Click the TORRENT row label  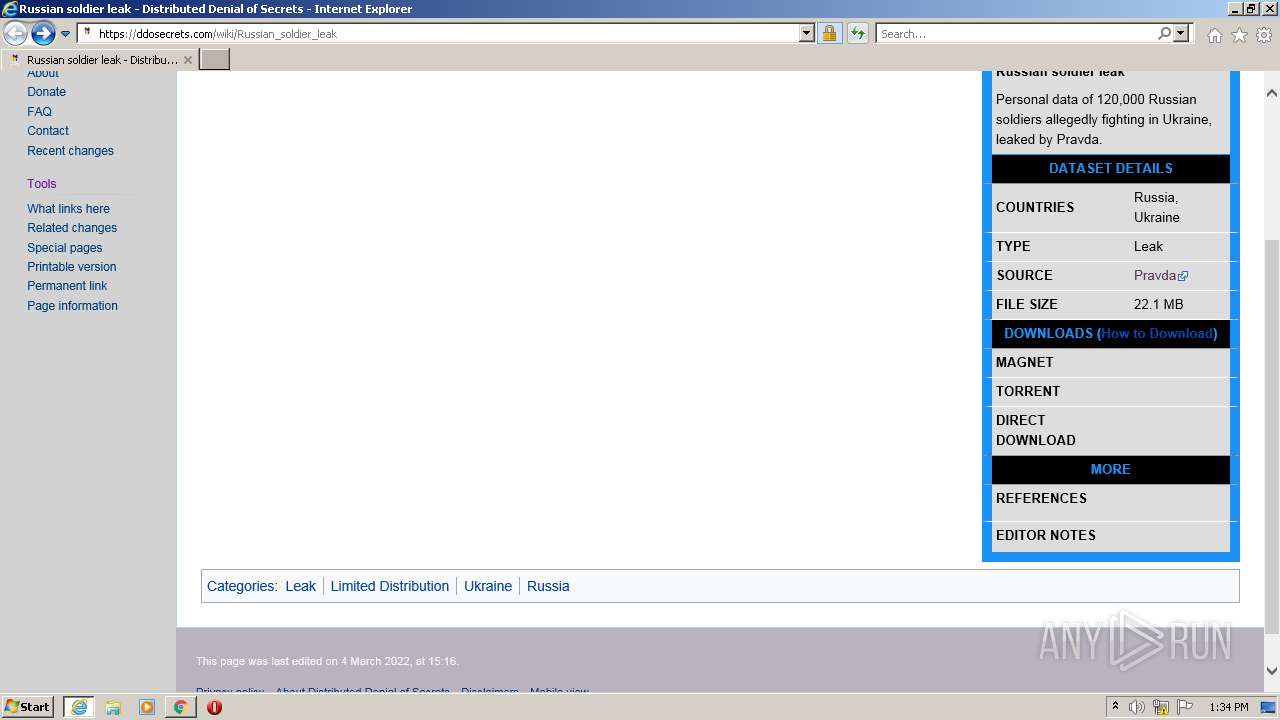point(1028,391)
